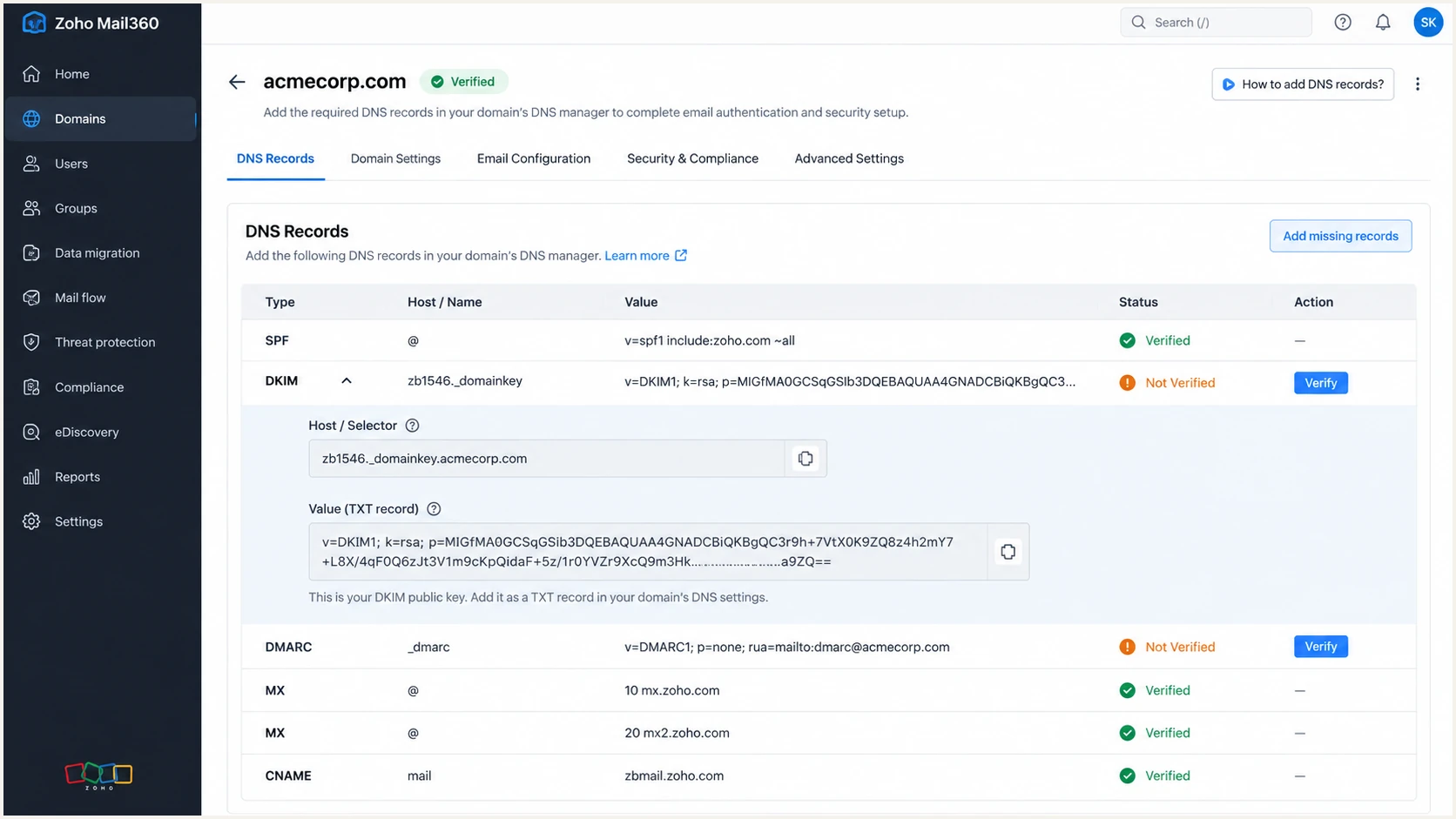This screenshot has height=819, width=1456.
Task: Open the Advanced Settings tab
Action: [x=849, y=158]
